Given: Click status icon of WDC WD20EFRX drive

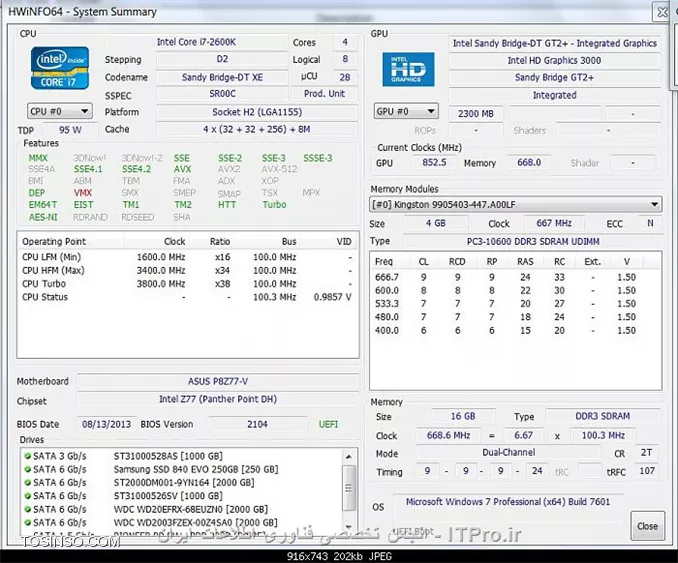Looking at the screenshot, I should pos(28,509).
